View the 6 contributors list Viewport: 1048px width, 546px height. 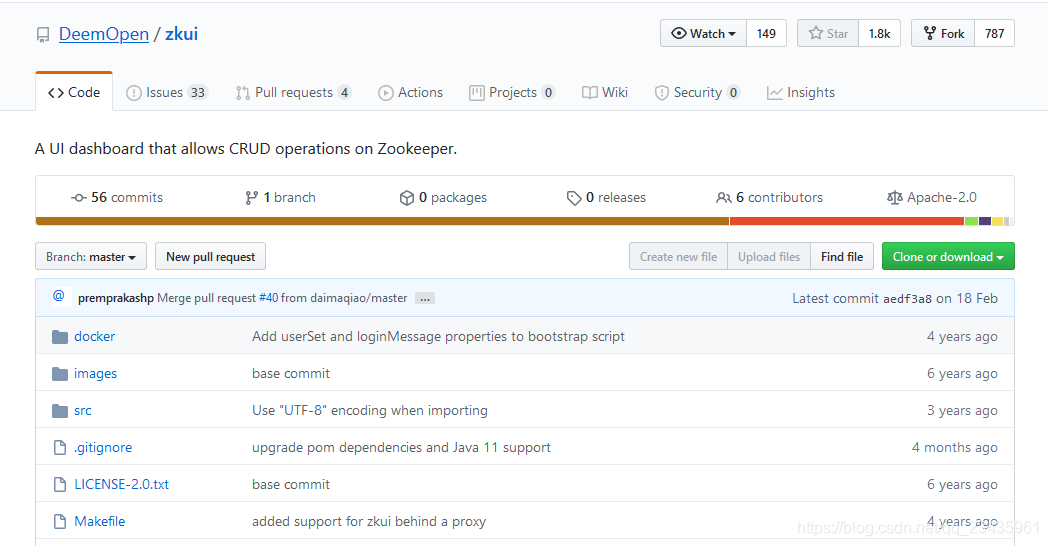(769, 197)
